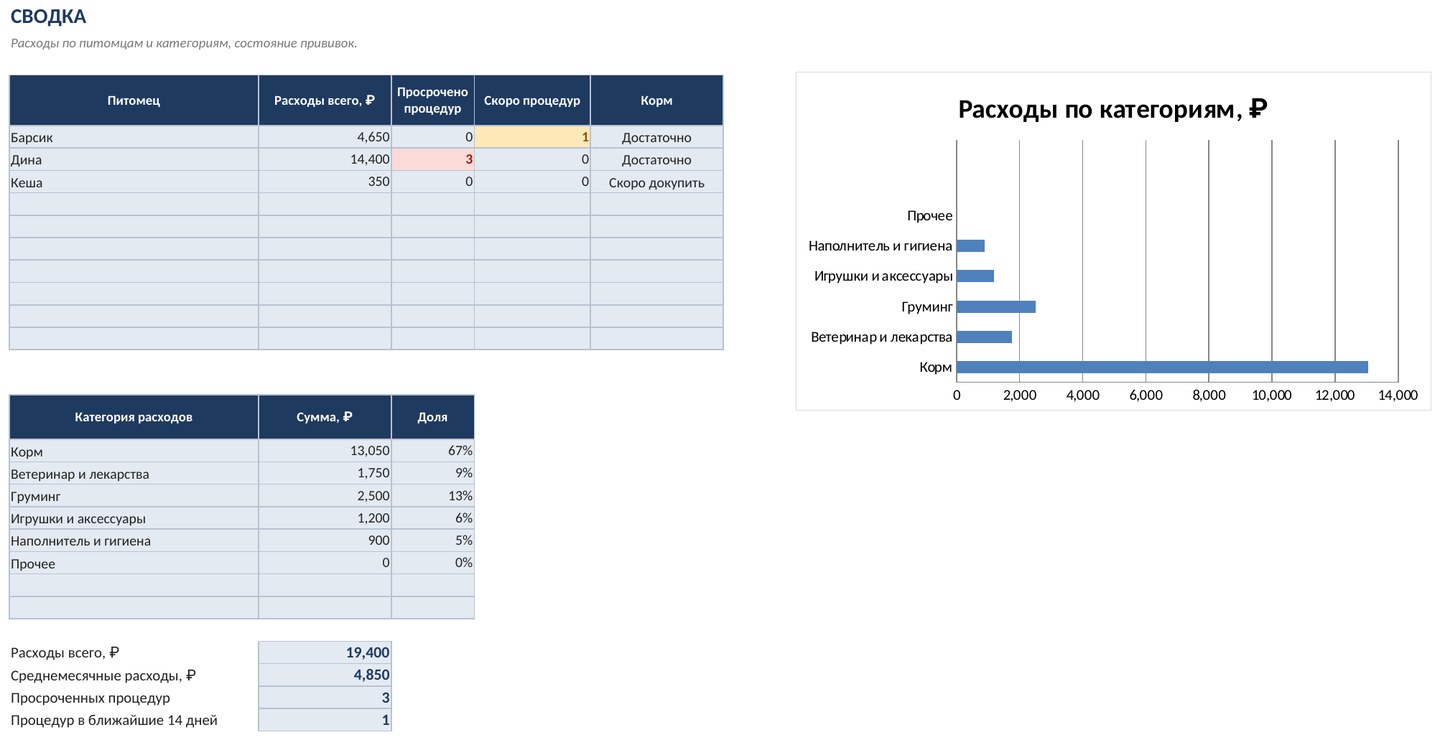
Task: Click the 'Игрушки и аксессуары' chart axis label
Action: [x=883, y=276]
